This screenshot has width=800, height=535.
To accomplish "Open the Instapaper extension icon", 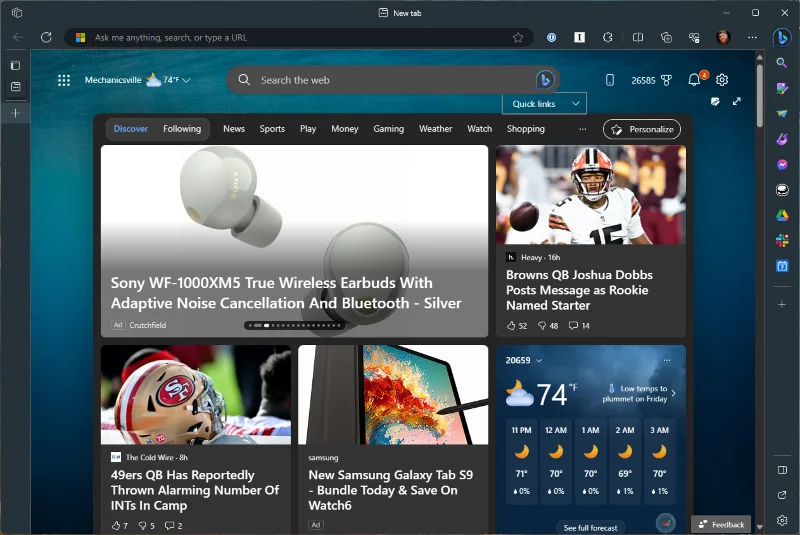I will click(x=580, y=37).
